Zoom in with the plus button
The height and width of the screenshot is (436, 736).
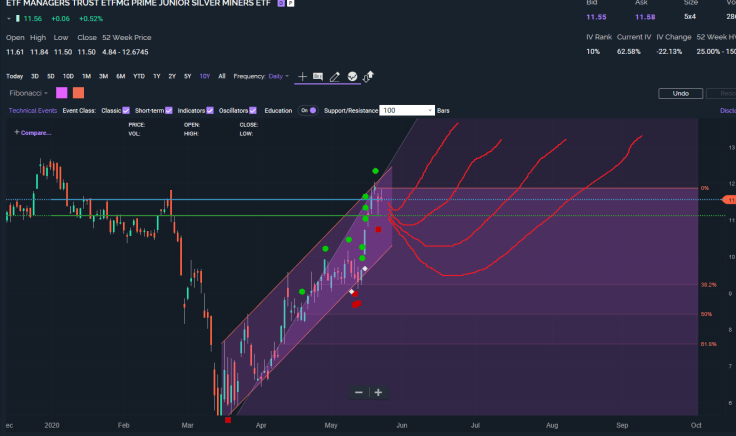(378, 393)
